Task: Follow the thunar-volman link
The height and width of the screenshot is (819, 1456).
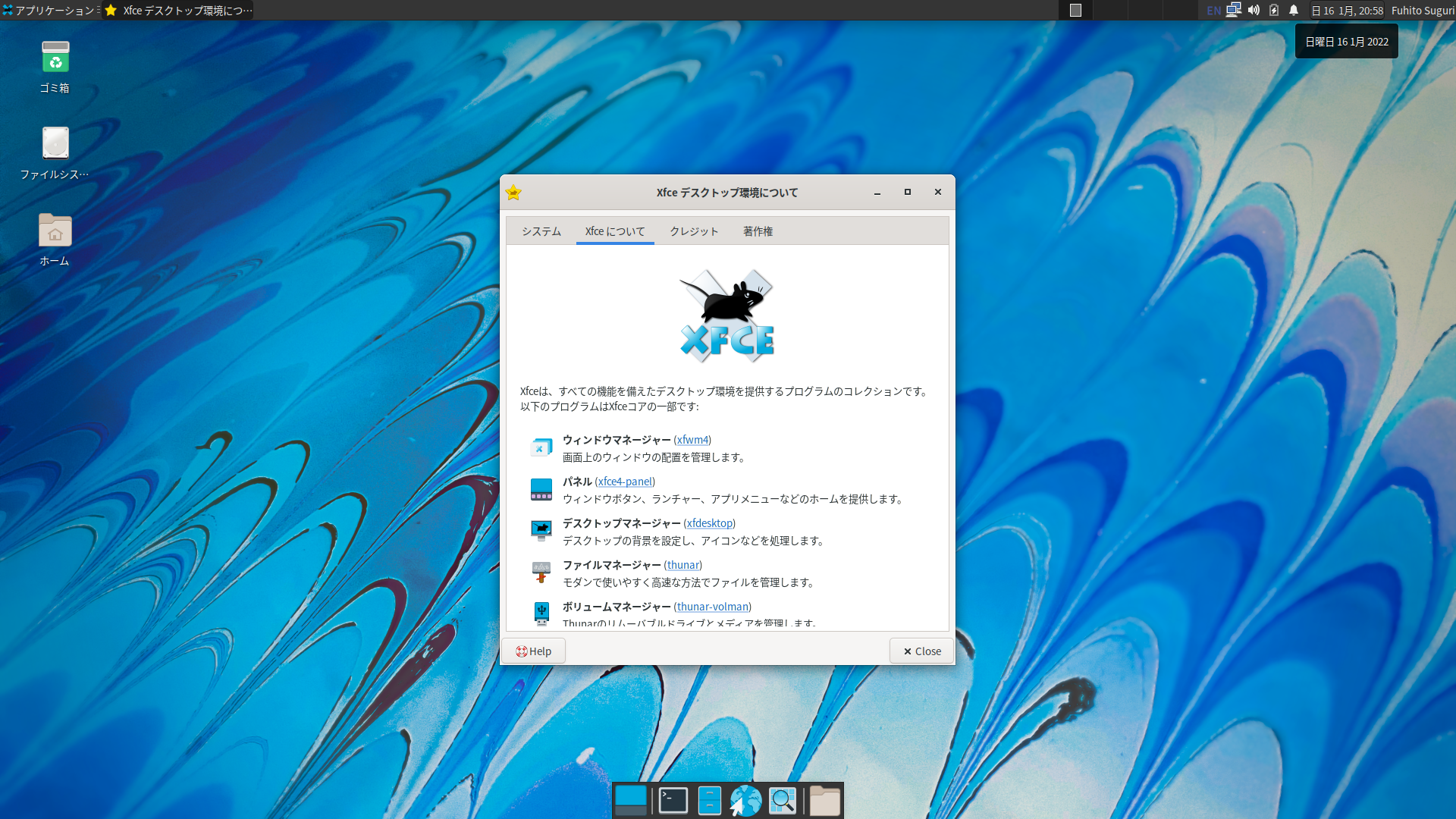Action: click(x=712, y=607)
